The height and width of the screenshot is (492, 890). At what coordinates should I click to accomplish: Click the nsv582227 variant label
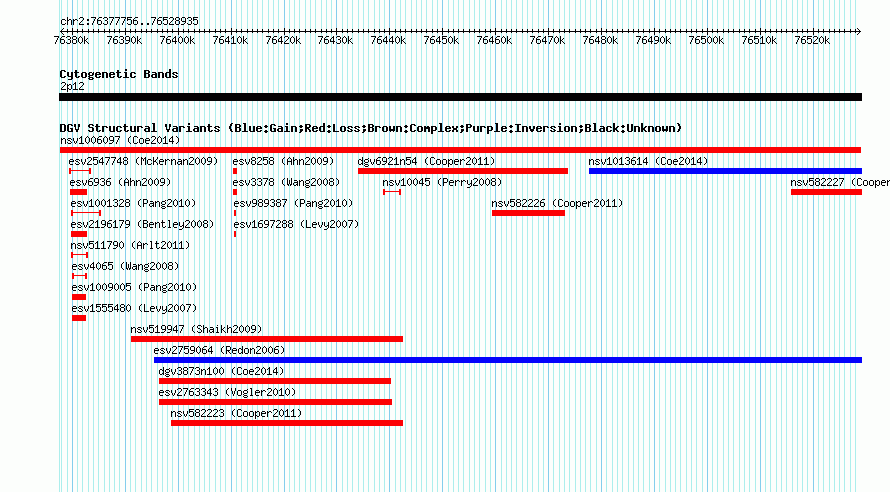tap(840, 182)
